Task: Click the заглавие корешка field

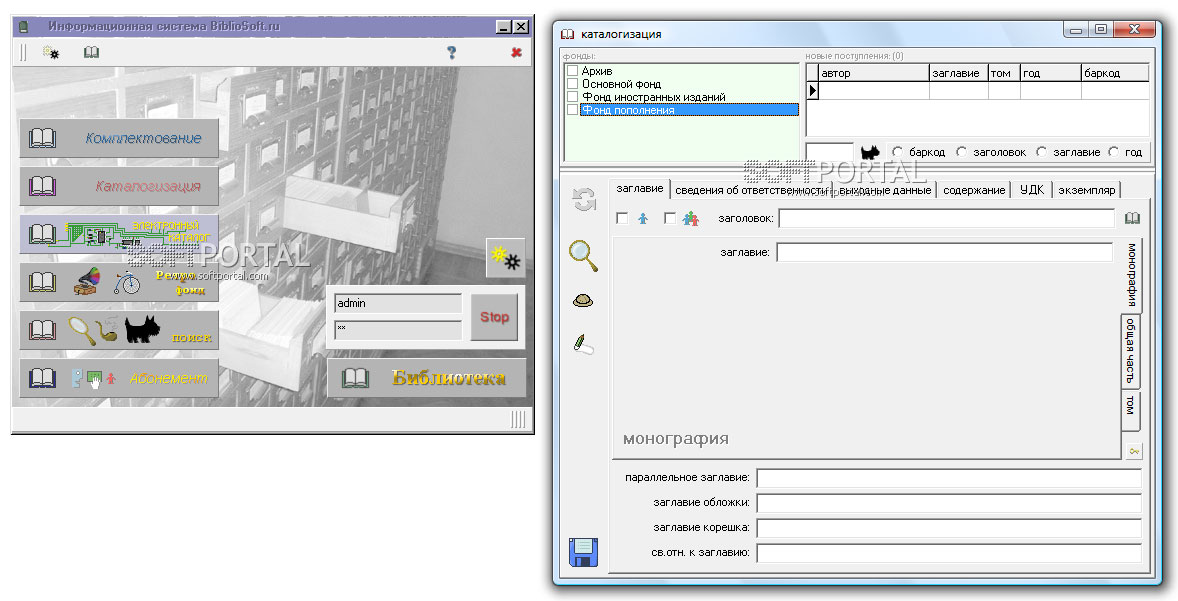Action: click(x=949, y=527)
